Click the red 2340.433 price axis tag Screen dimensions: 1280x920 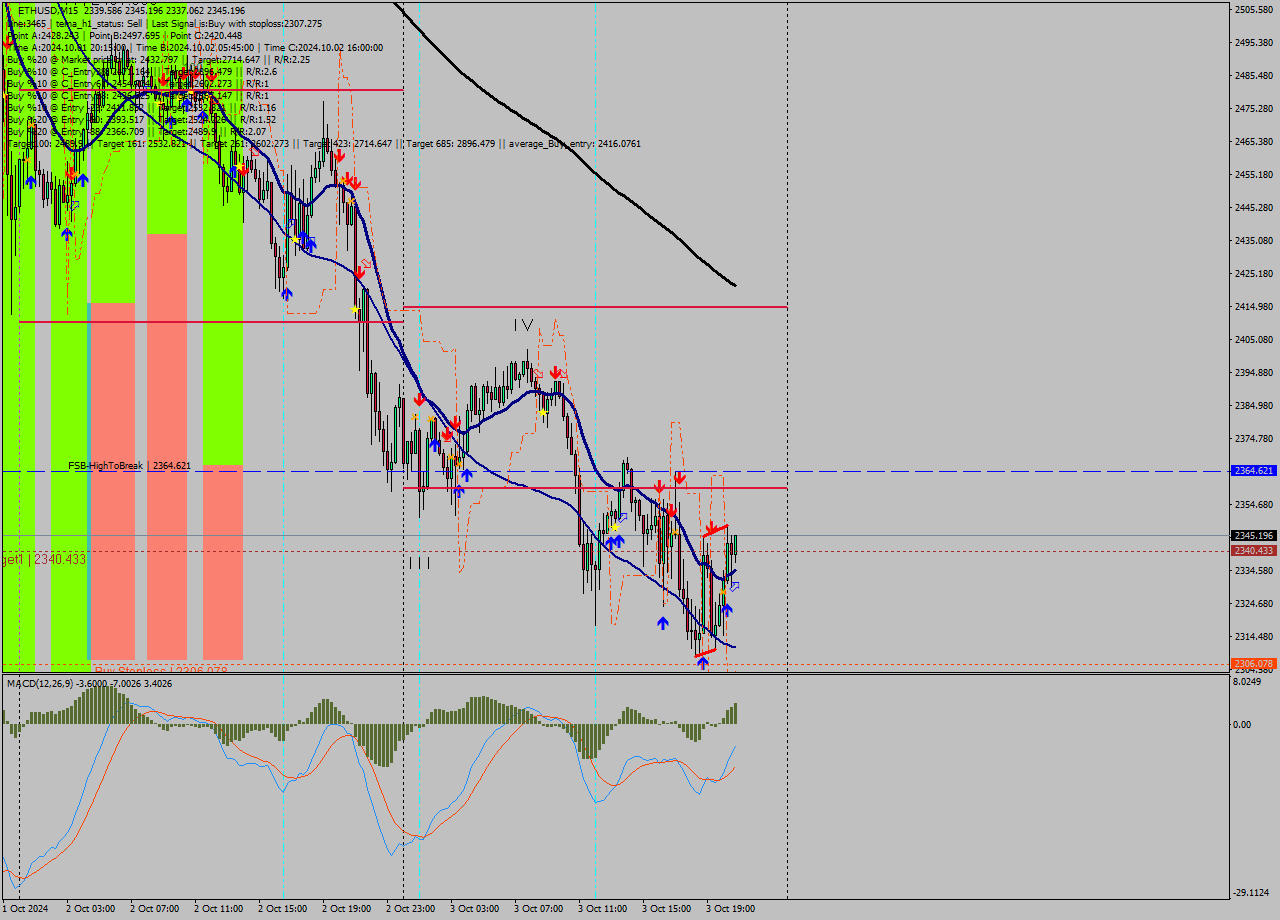(1254, 551)
